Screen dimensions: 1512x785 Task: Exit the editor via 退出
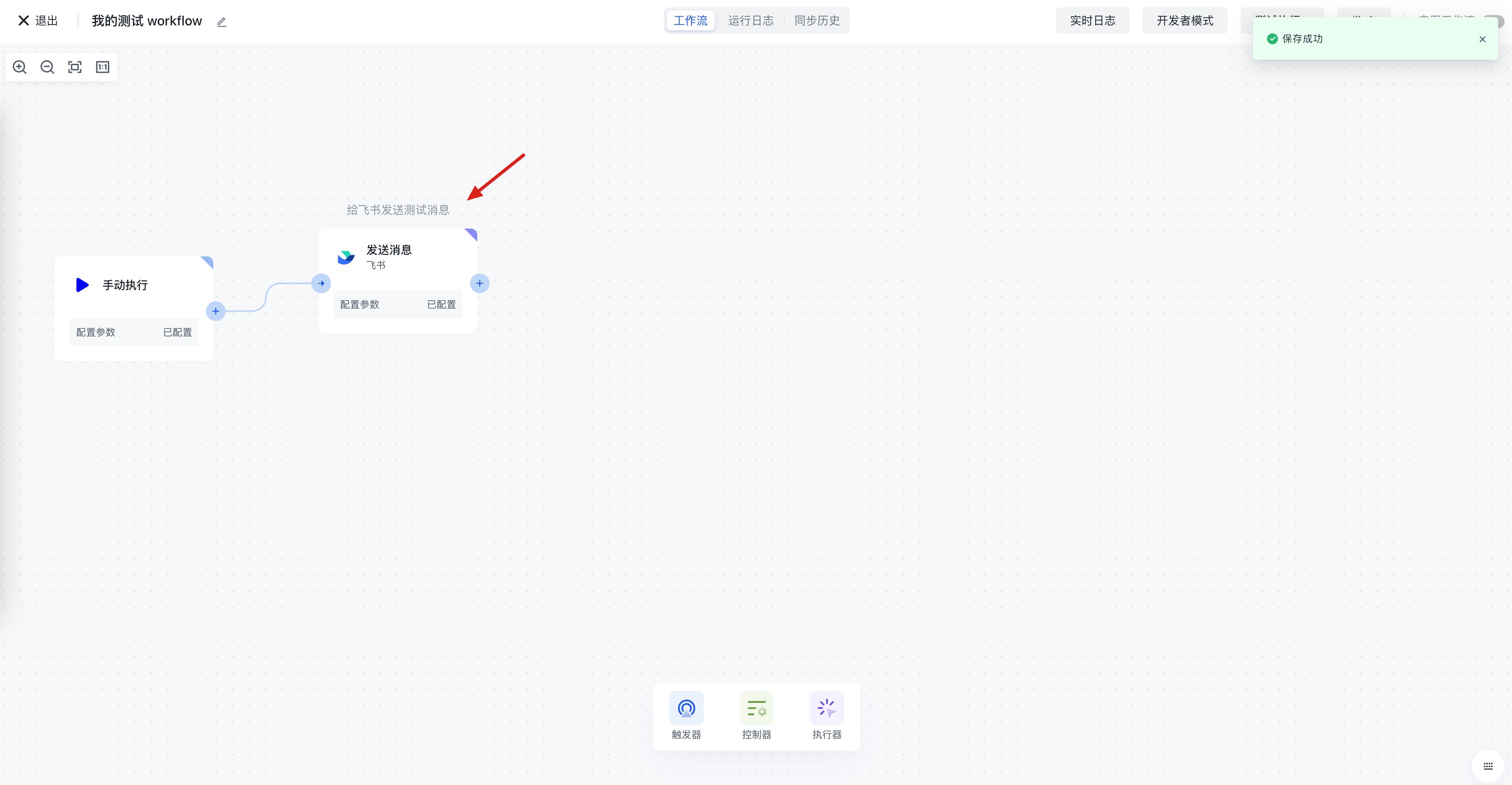(x=38, y=20)
